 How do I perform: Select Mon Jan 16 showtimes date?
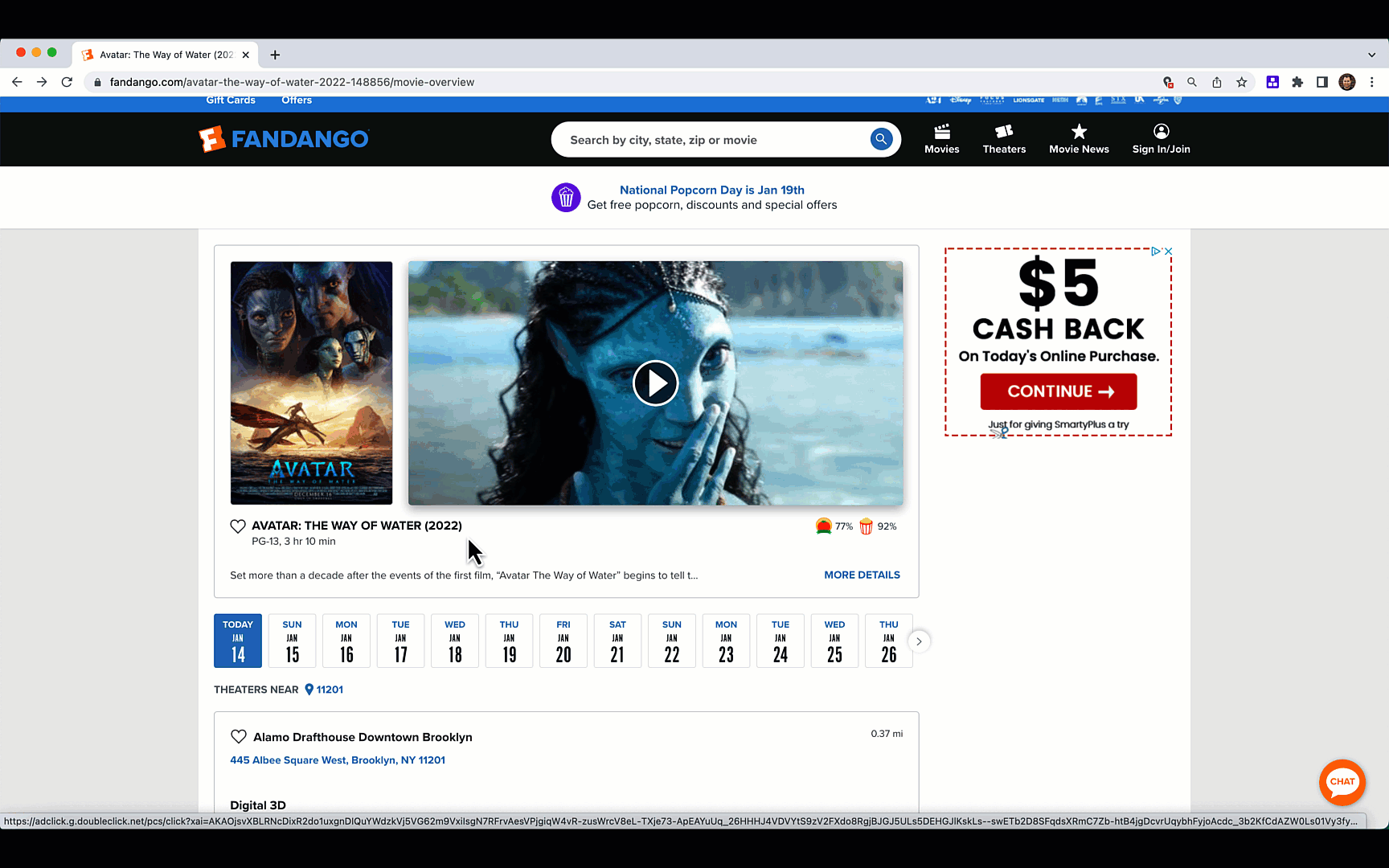pyautogui.click(x=346, y=641)
